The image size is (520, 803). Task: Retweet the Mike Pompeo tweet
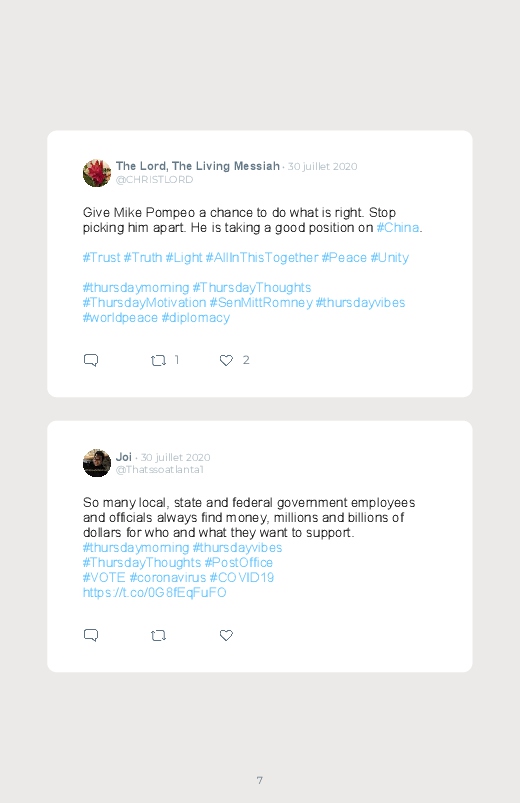158,361
